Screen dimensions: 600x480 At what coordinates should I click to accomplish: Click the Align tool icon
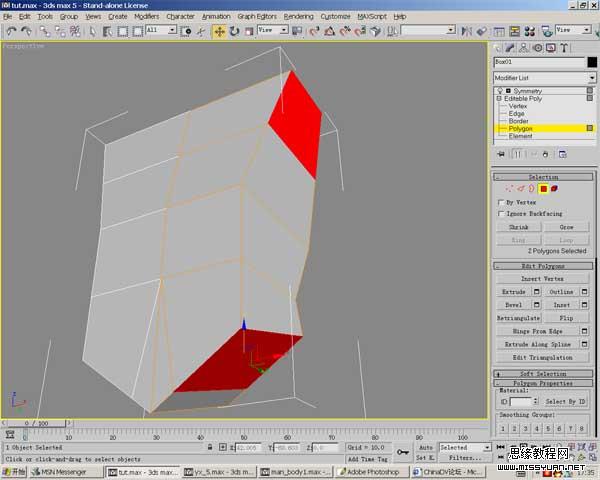point(481,31)
